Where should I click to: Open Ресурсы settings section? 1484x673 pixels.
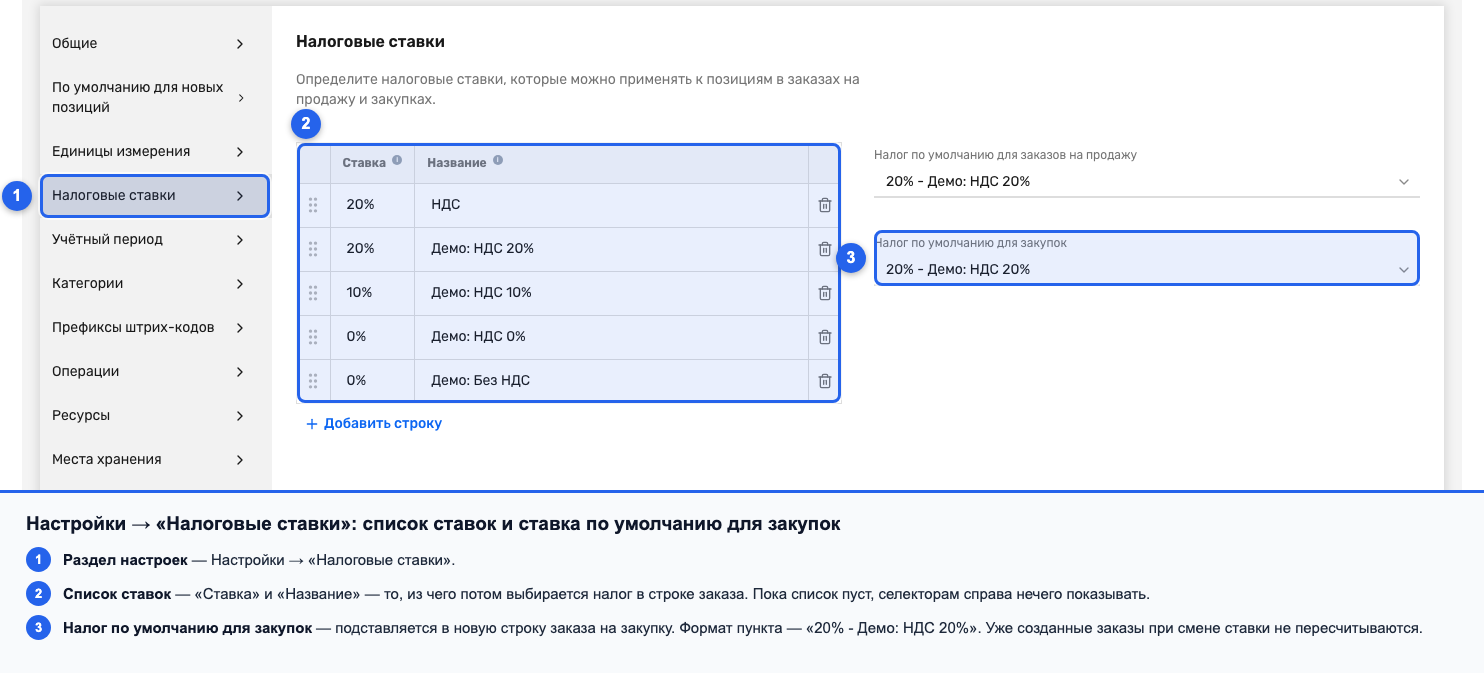[x=155, y=416]
